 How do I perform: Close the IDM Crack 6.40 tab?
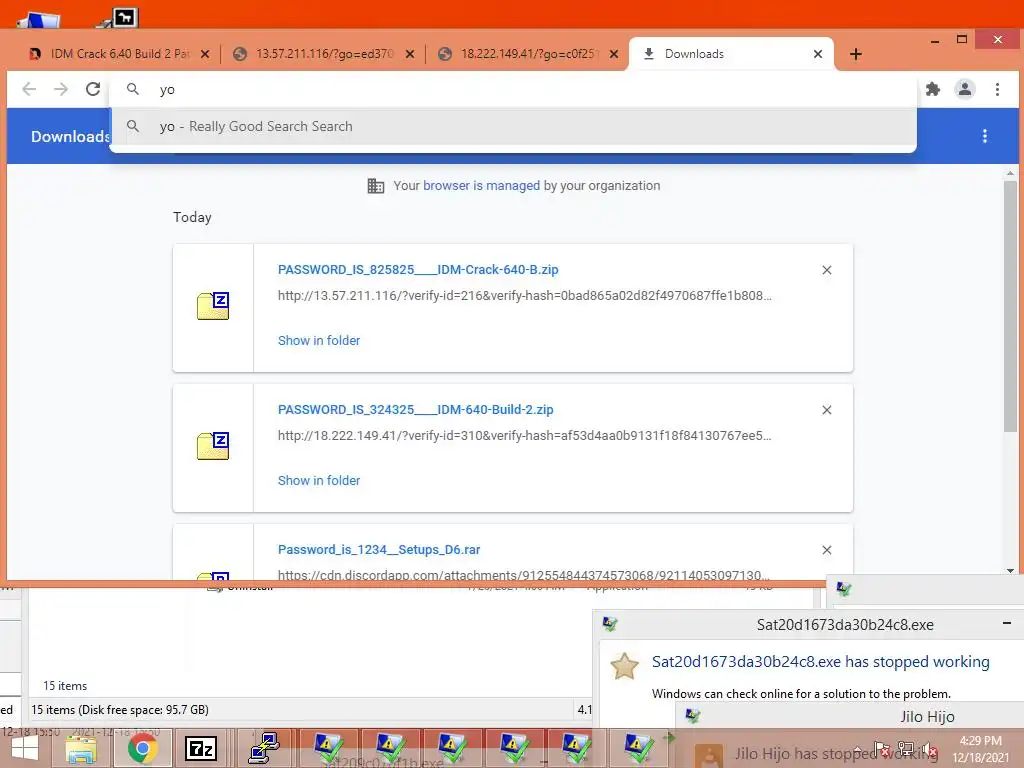[205, 54]
